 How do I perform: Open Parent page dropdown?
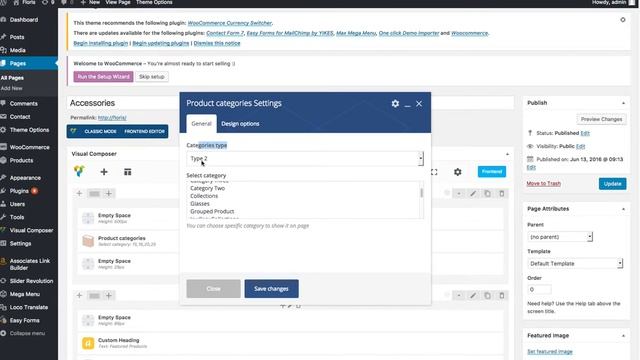(560, 237)
